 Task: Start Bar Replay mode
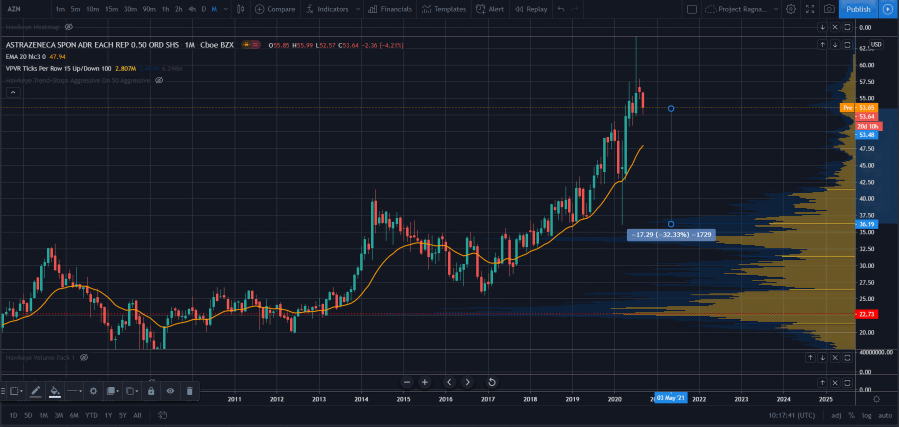[531, 9]
